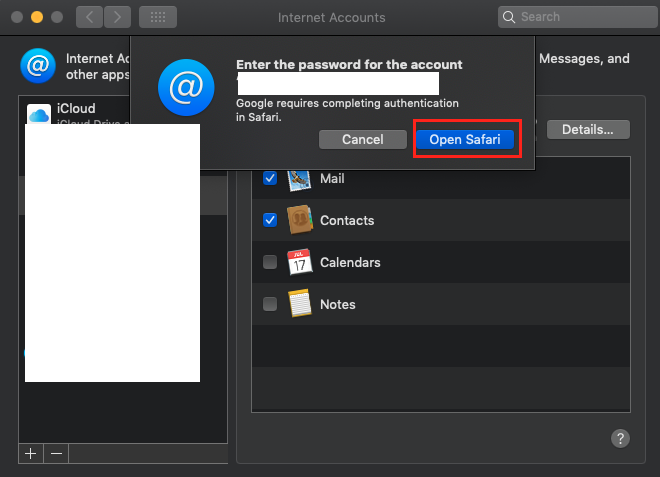Show all preferences grid button
Screen dimensions: 660x477
158,17
